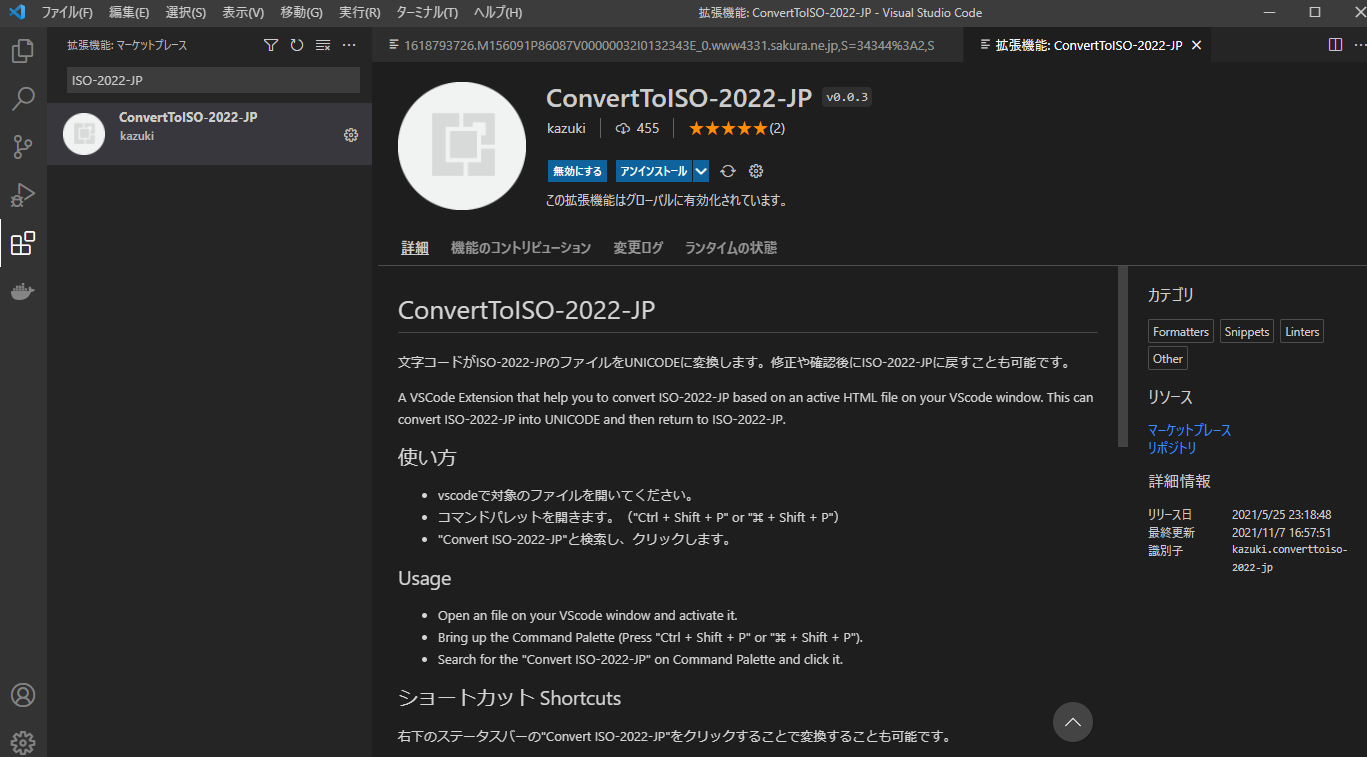The image size is (1367, 757).
Task: Click the kazuki publisher name in header
Action: coord(566,128)
